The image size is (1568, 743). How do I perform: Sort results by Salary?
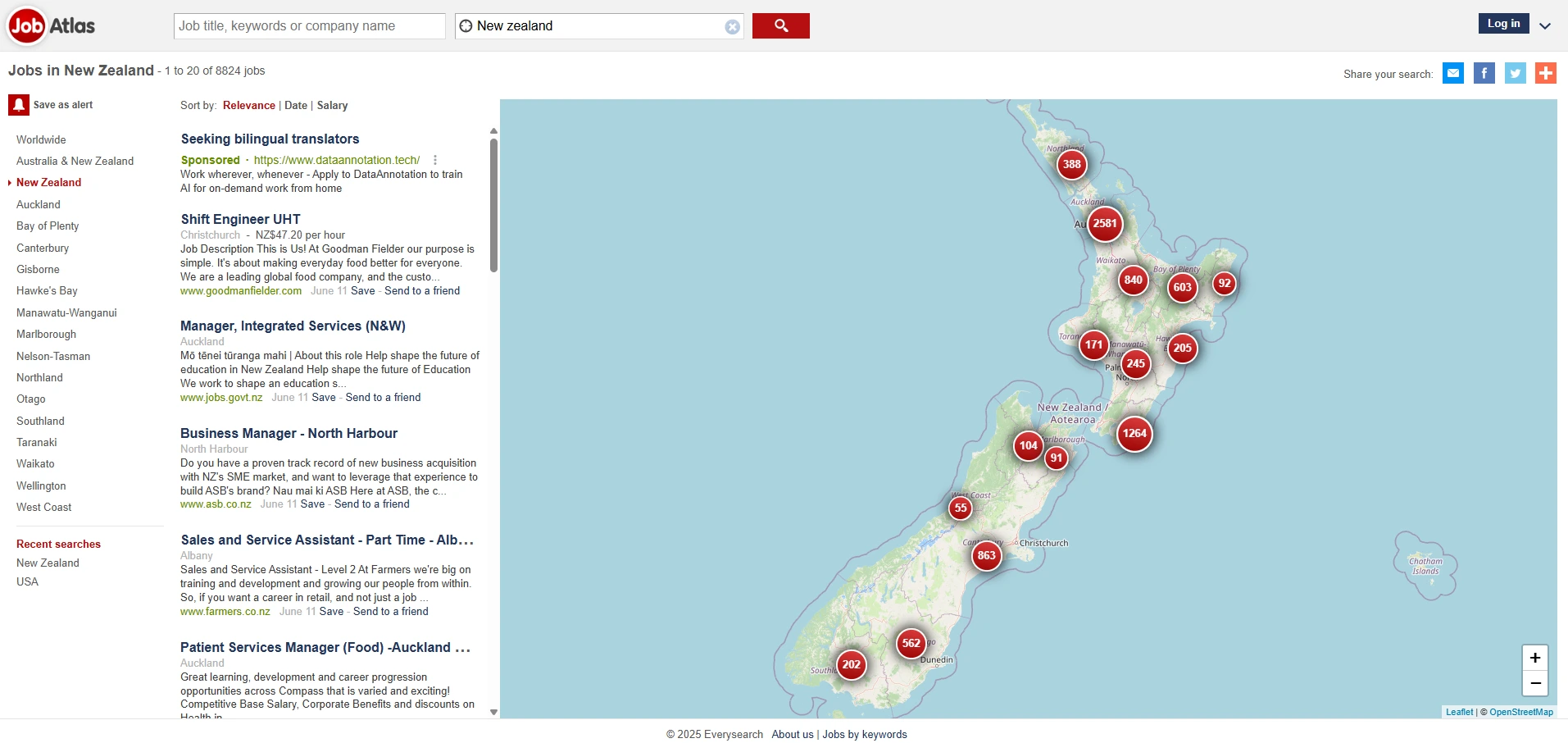tap(332, 105)
